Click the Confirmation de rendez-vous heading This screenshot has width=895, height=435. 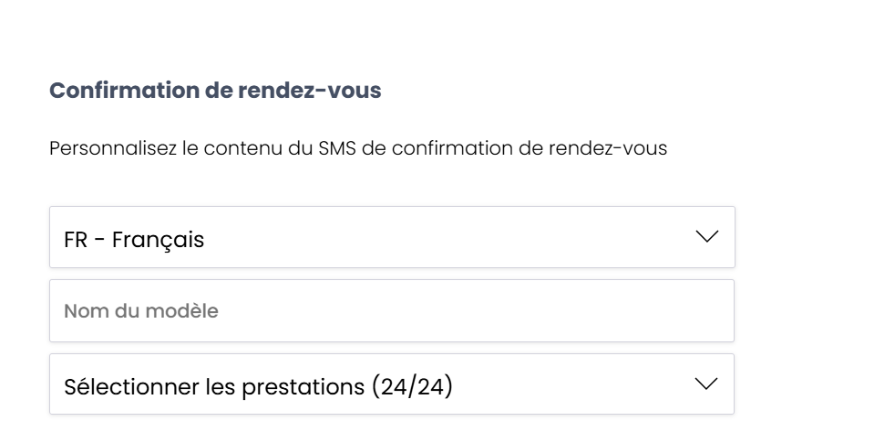[215, 91]
